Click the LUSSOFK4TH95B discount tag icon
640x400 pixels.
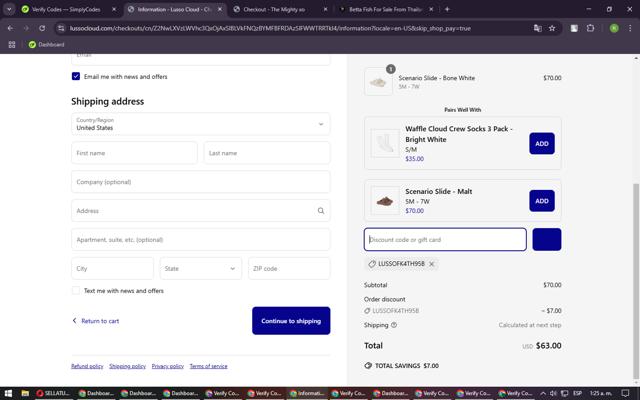[x=372, y=264]
